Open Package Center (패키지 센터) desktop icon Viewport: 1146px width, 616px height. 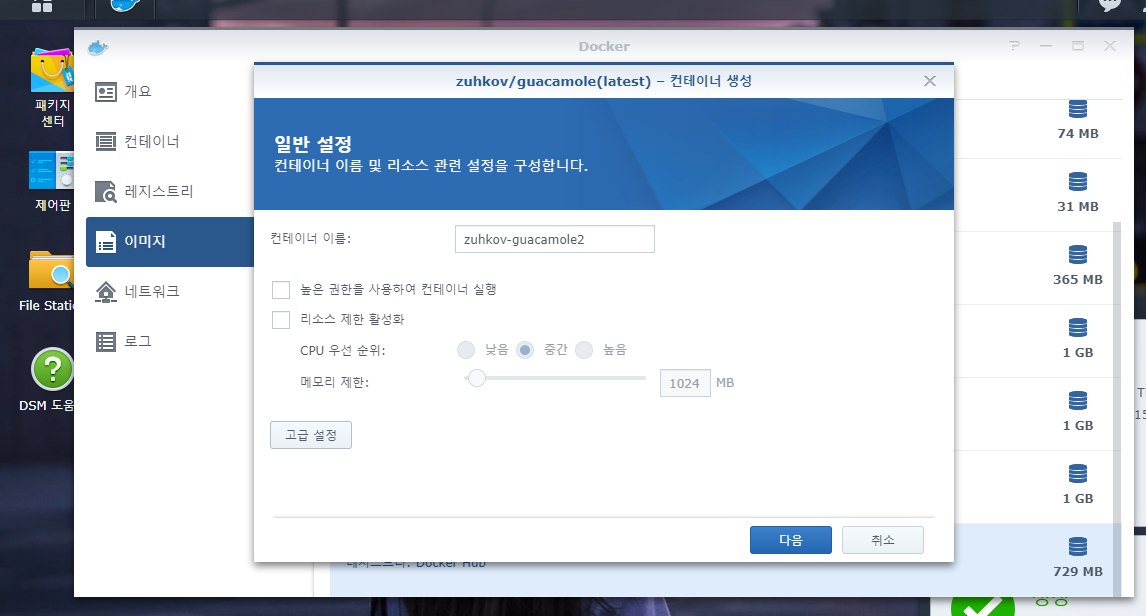click(52, 88)
